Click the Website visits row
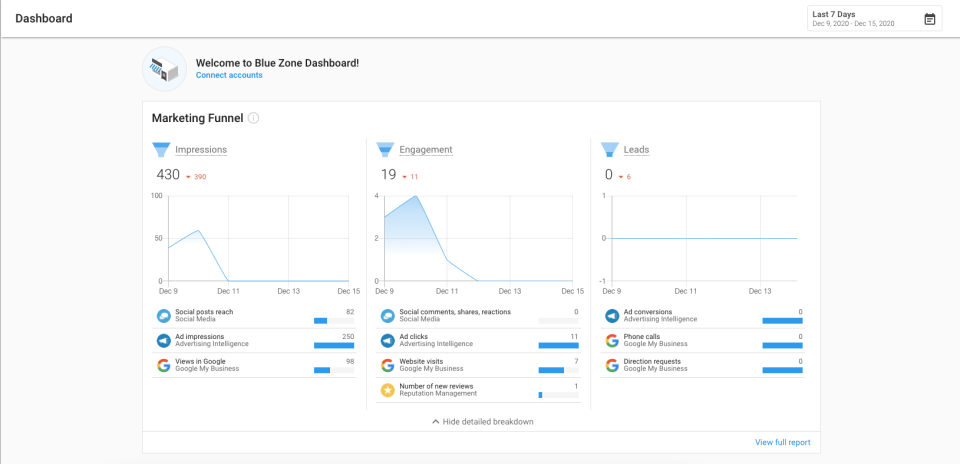Image resolution: width=960 pixels, height=464 pixels. [478, 365]
